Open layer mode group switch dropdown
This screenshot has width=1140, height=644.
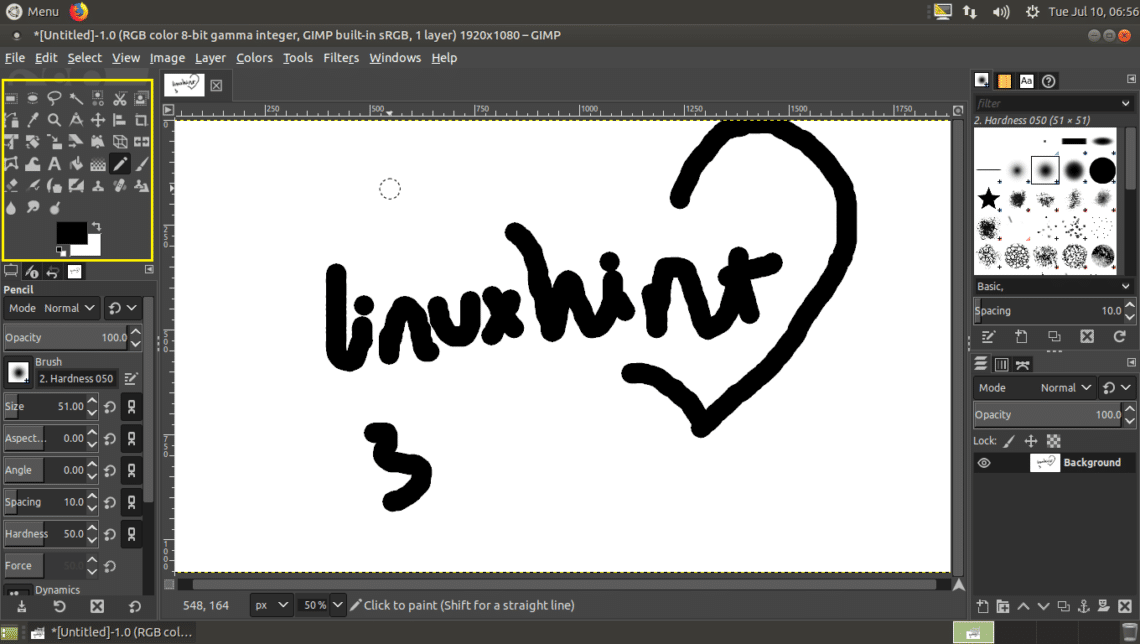[1117, 388]
